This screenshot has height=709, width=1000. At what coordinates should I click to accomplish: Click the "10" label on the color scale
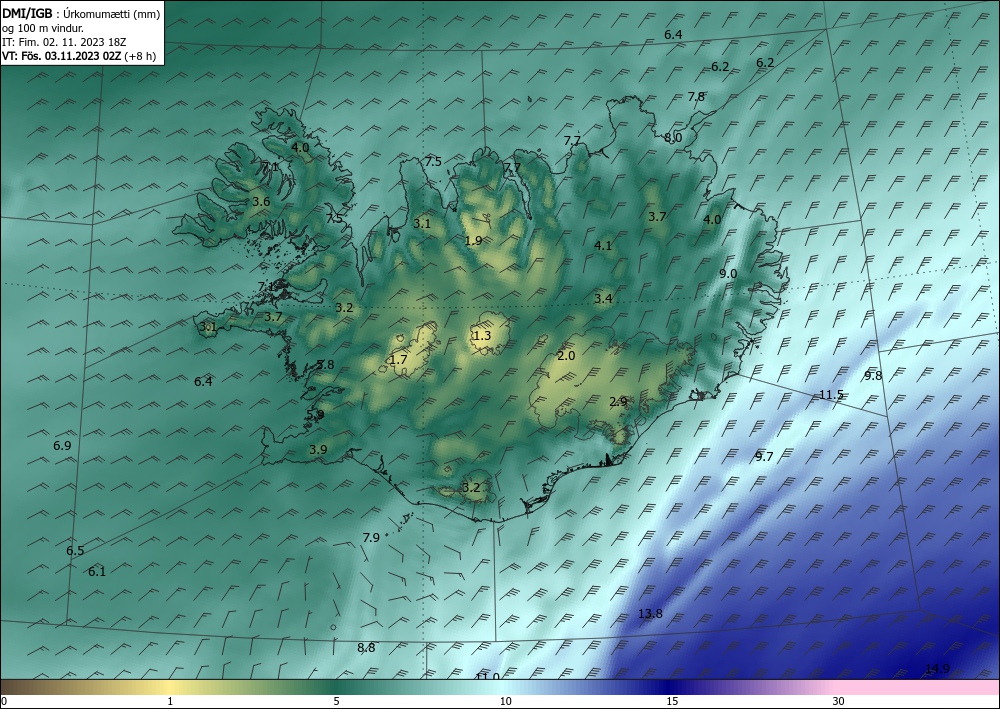(505, 701)
